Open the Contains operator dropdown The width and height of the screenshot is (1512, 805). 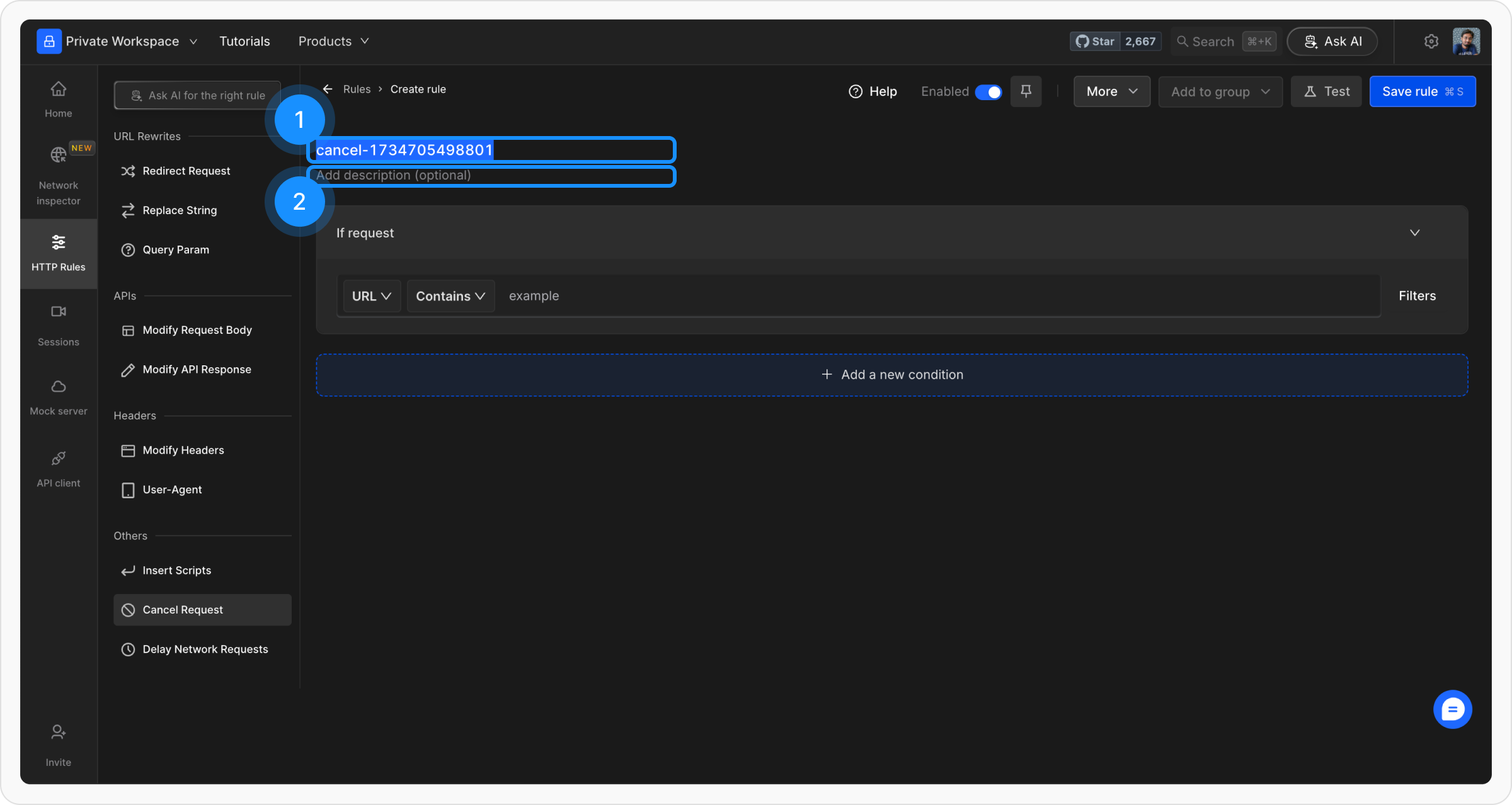450,296
